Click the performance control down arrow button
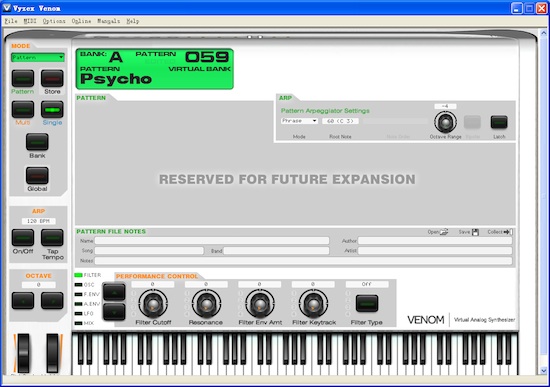The image size is (550, 387). coord(114,312)
